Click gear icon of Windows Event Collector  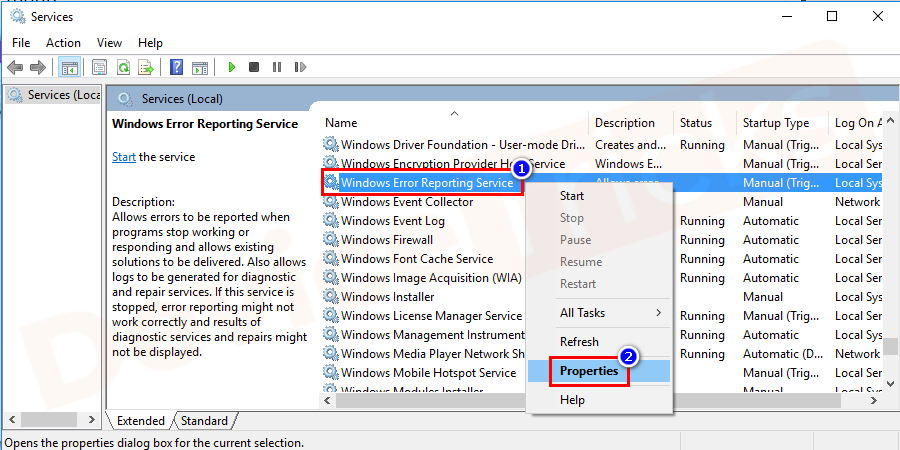tap(331, 201)
